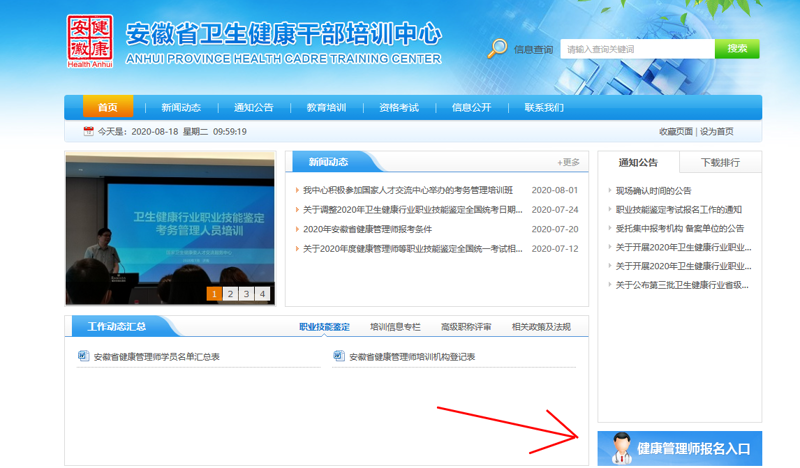Click the 工作动态汇总 section header

[117, 326]
